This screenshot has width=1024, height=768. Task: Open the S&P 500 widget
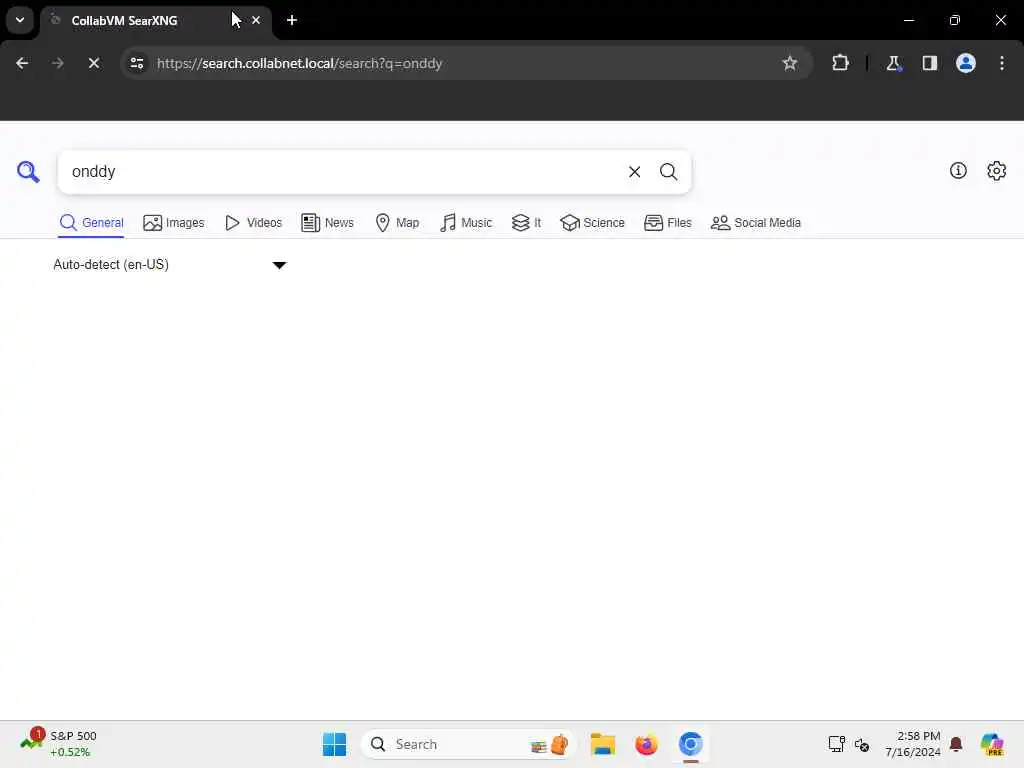click(x=59, y=744)
